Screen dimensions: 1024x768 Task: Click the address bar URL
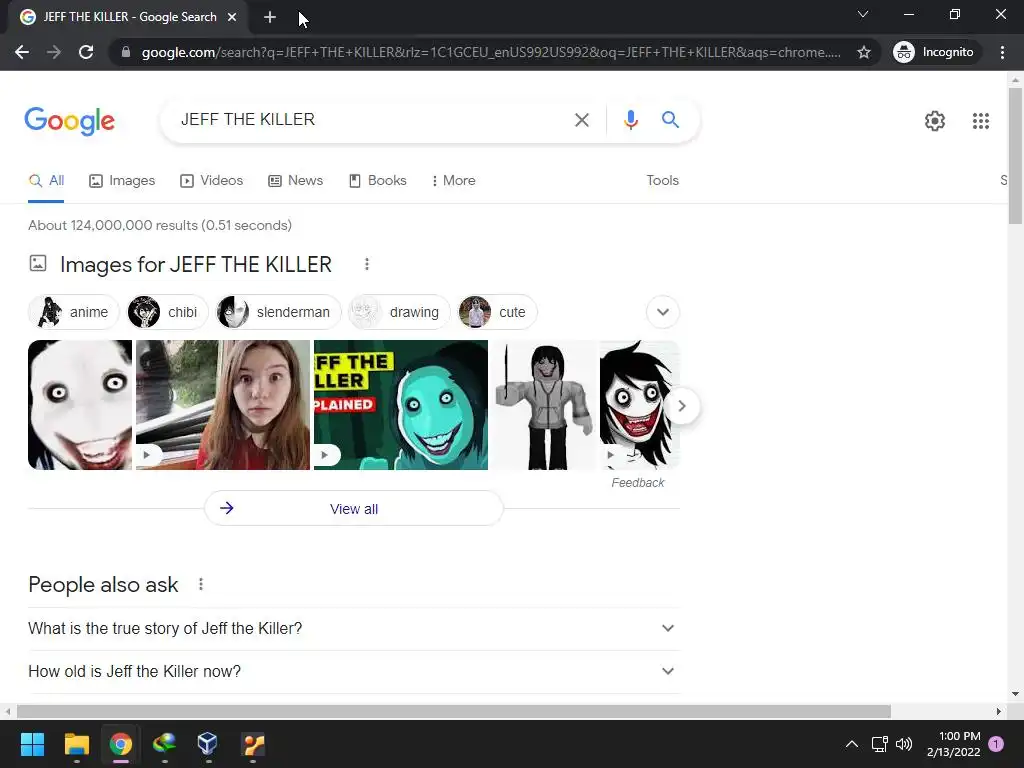tap(491, 52)
